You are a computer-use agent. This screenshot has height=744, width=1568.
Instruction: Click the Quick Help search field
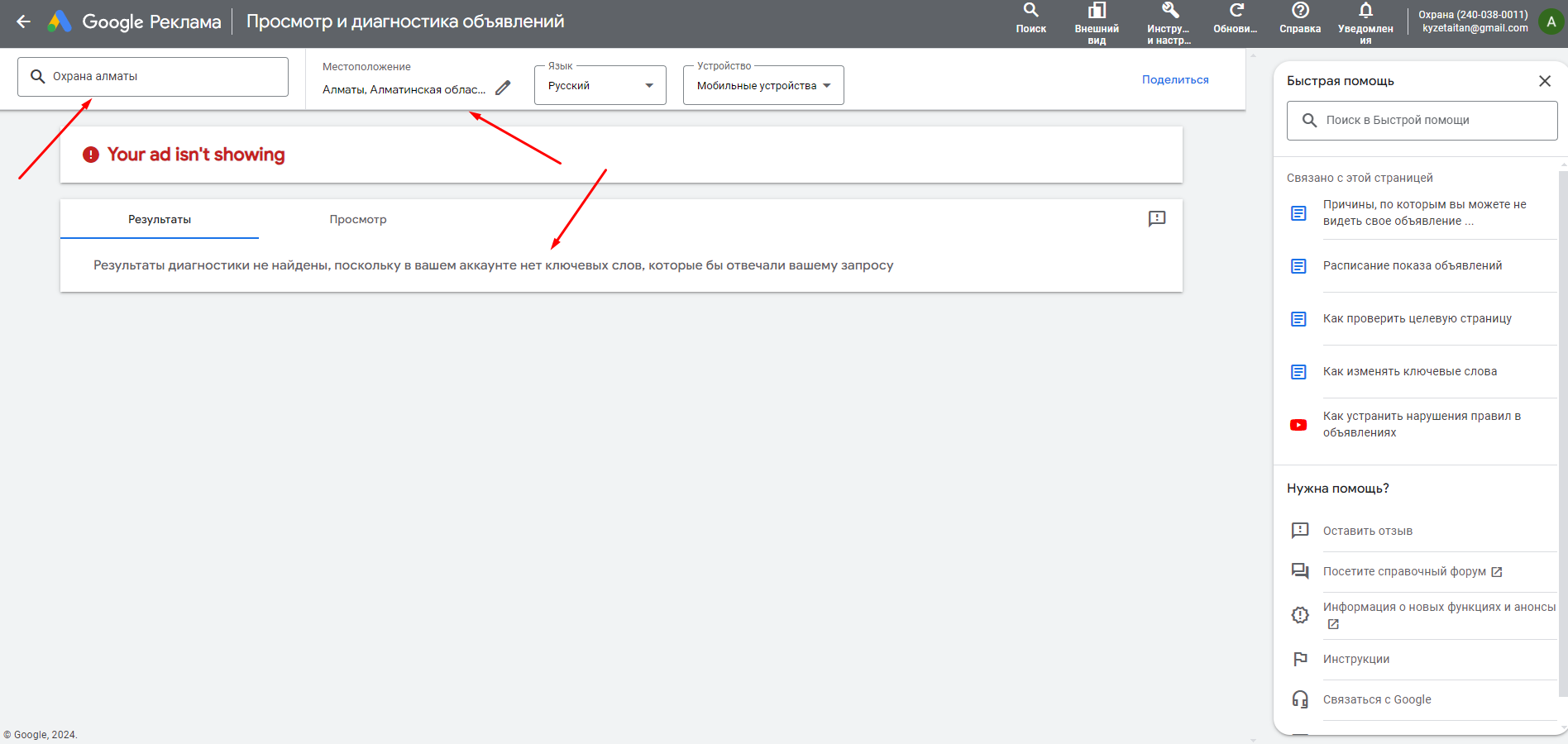pyautogui.click(x=1422, y=121)
